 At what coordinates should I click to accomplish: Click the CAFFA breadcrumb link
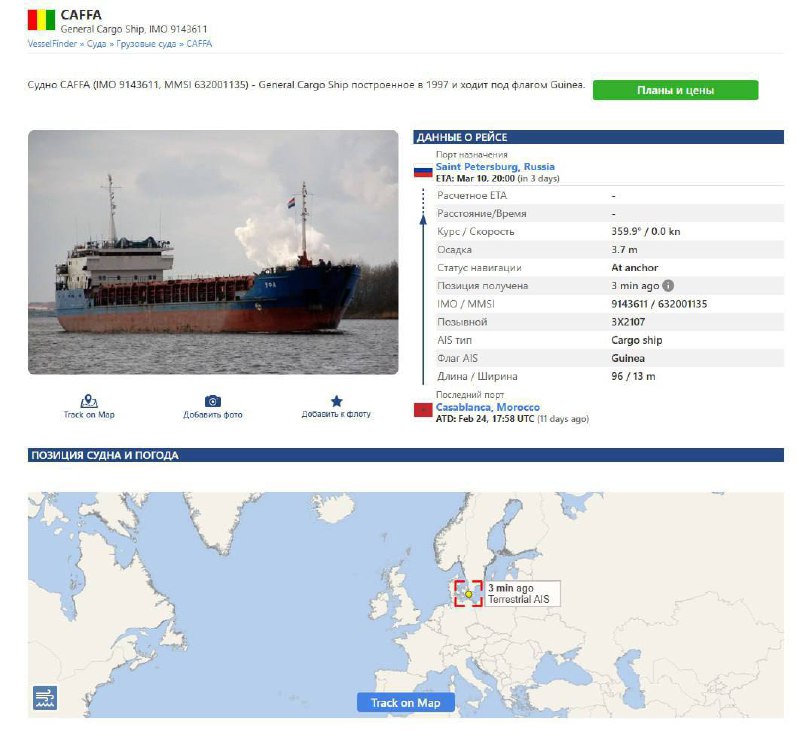click(x=199, y=44)
